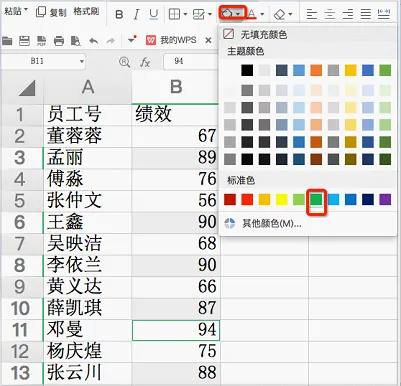
Task: Pick the black theme color swatch
Action: [x=247, y=70]
